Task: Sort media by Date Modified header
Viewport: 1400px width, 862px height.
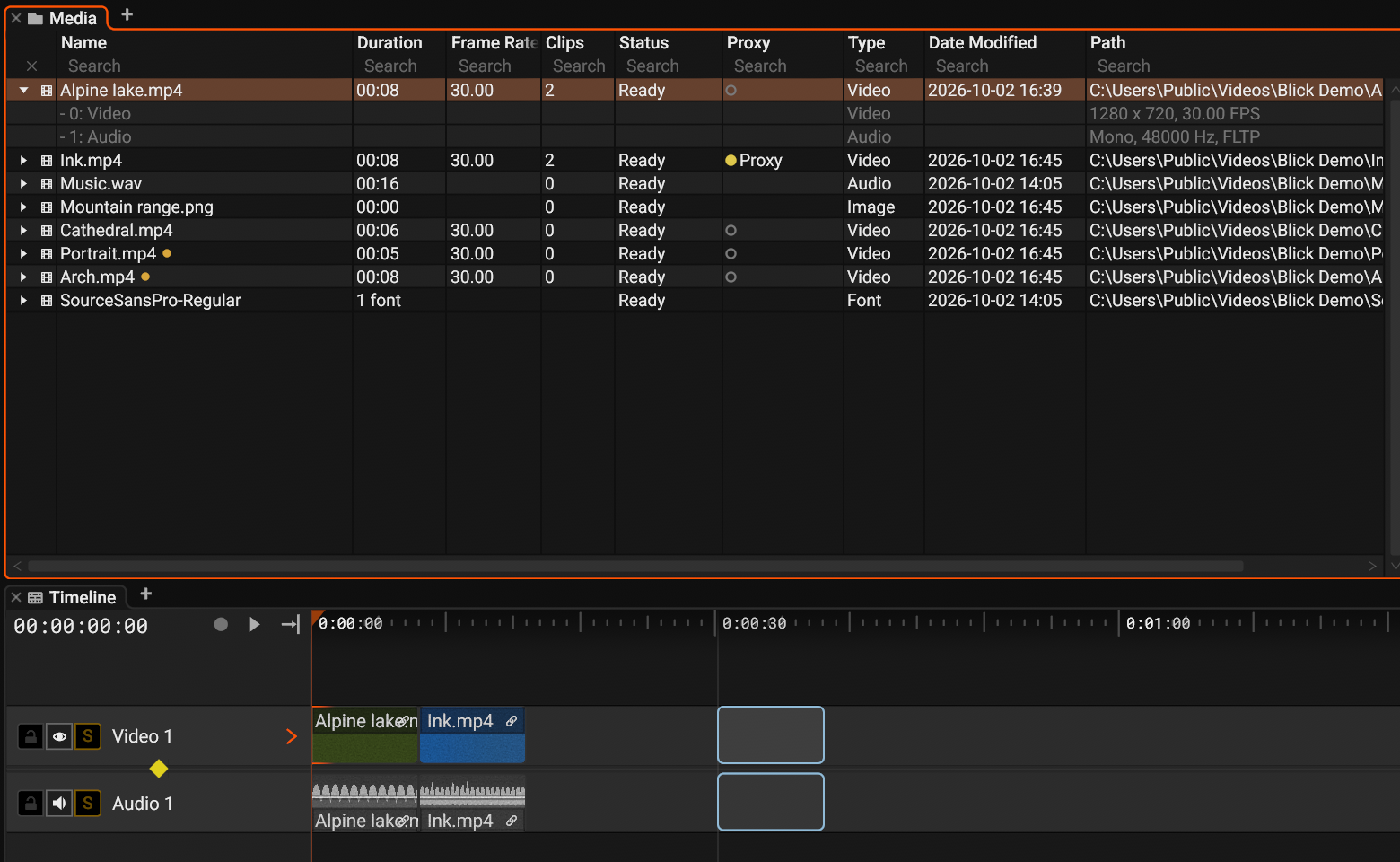Action: click(983, 42)
